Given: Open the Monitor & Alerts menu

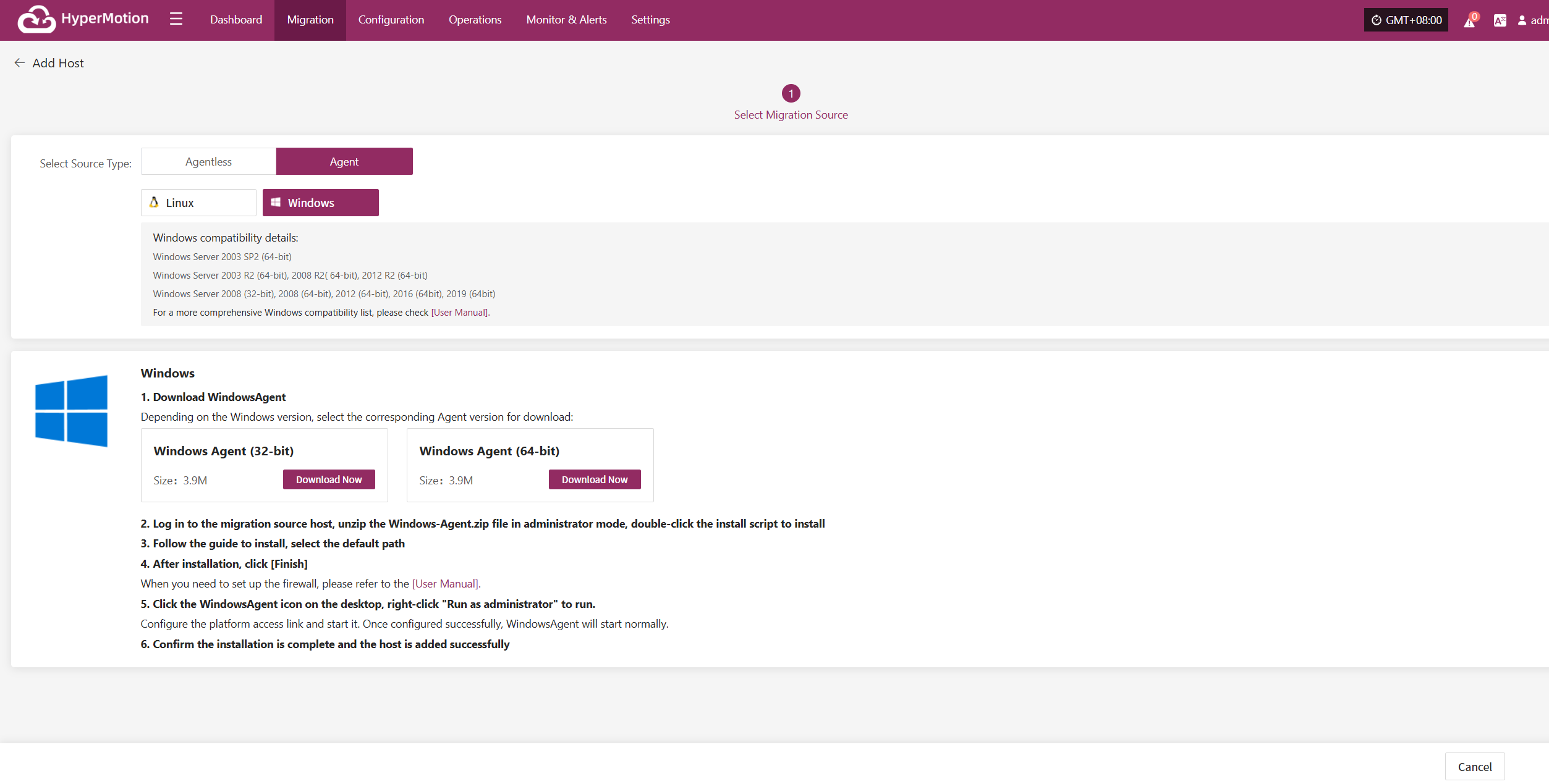Looking at the screenshot, I should pyautogui.click(x=567, y=20).
